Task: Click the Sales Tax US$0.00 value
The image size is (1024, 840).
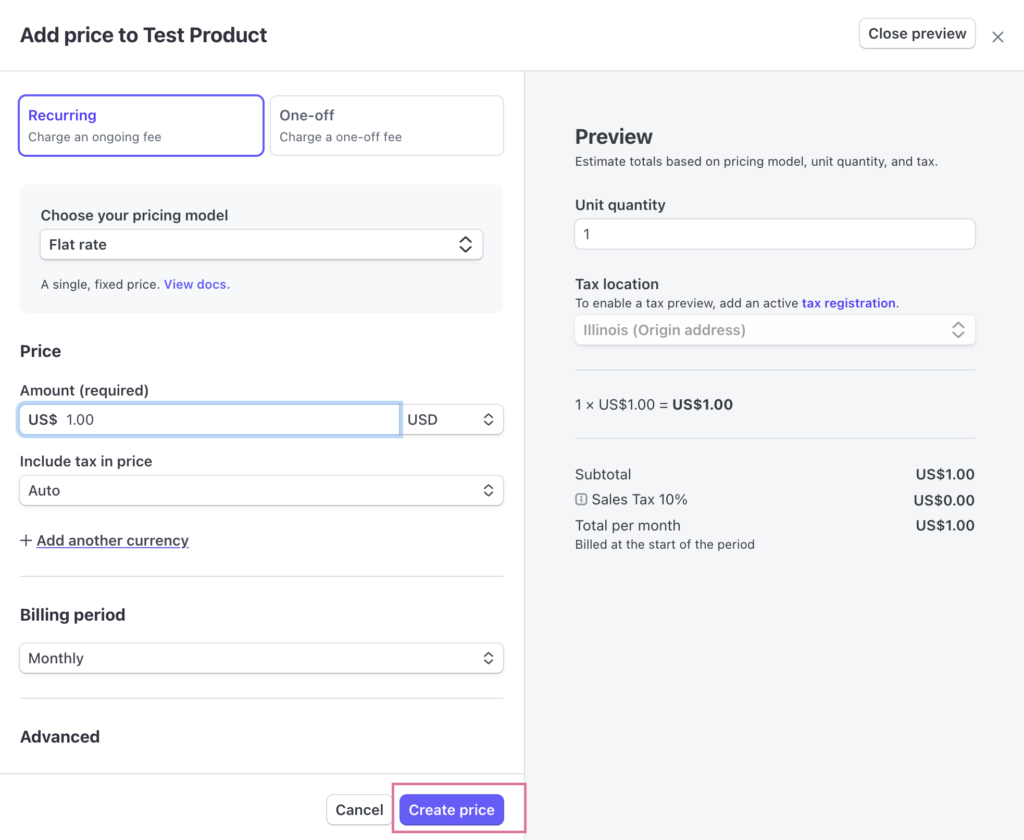Action: tap(944, 500)
